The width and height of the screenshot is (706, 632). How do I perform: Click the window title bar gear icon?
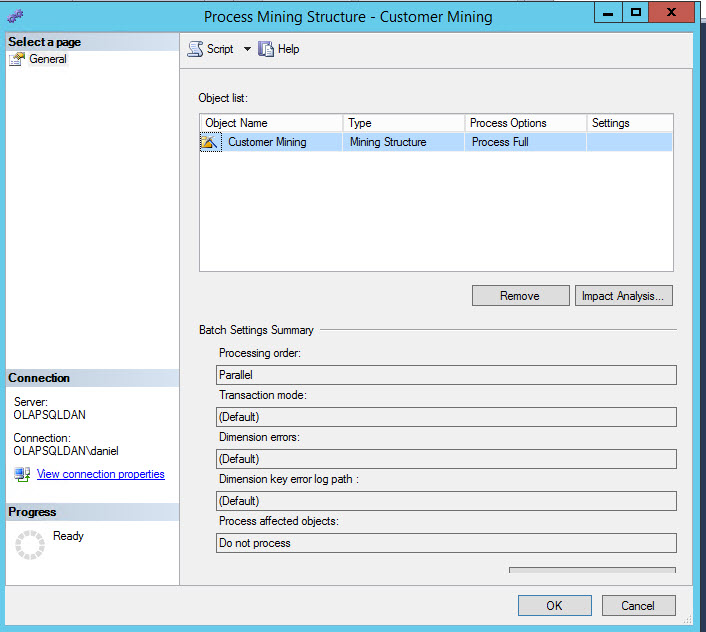(15, 17)
